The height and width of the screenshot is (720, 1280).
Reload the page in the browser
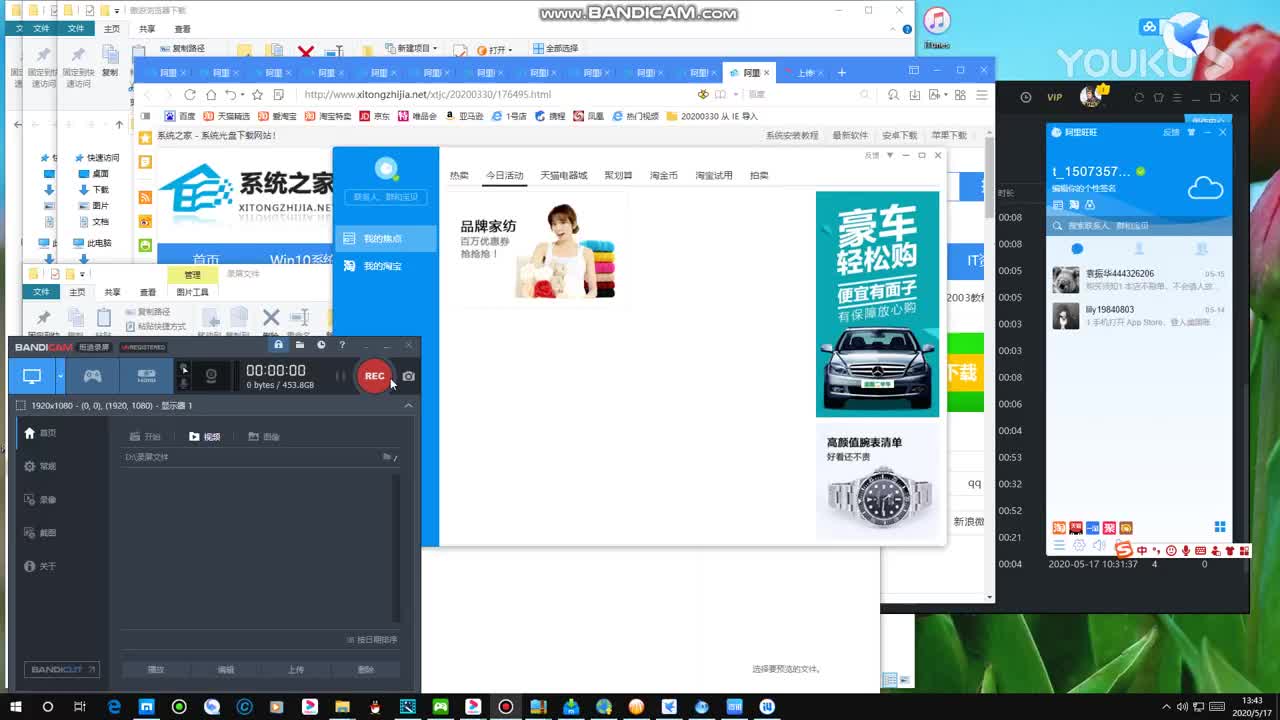click(189, 94)
